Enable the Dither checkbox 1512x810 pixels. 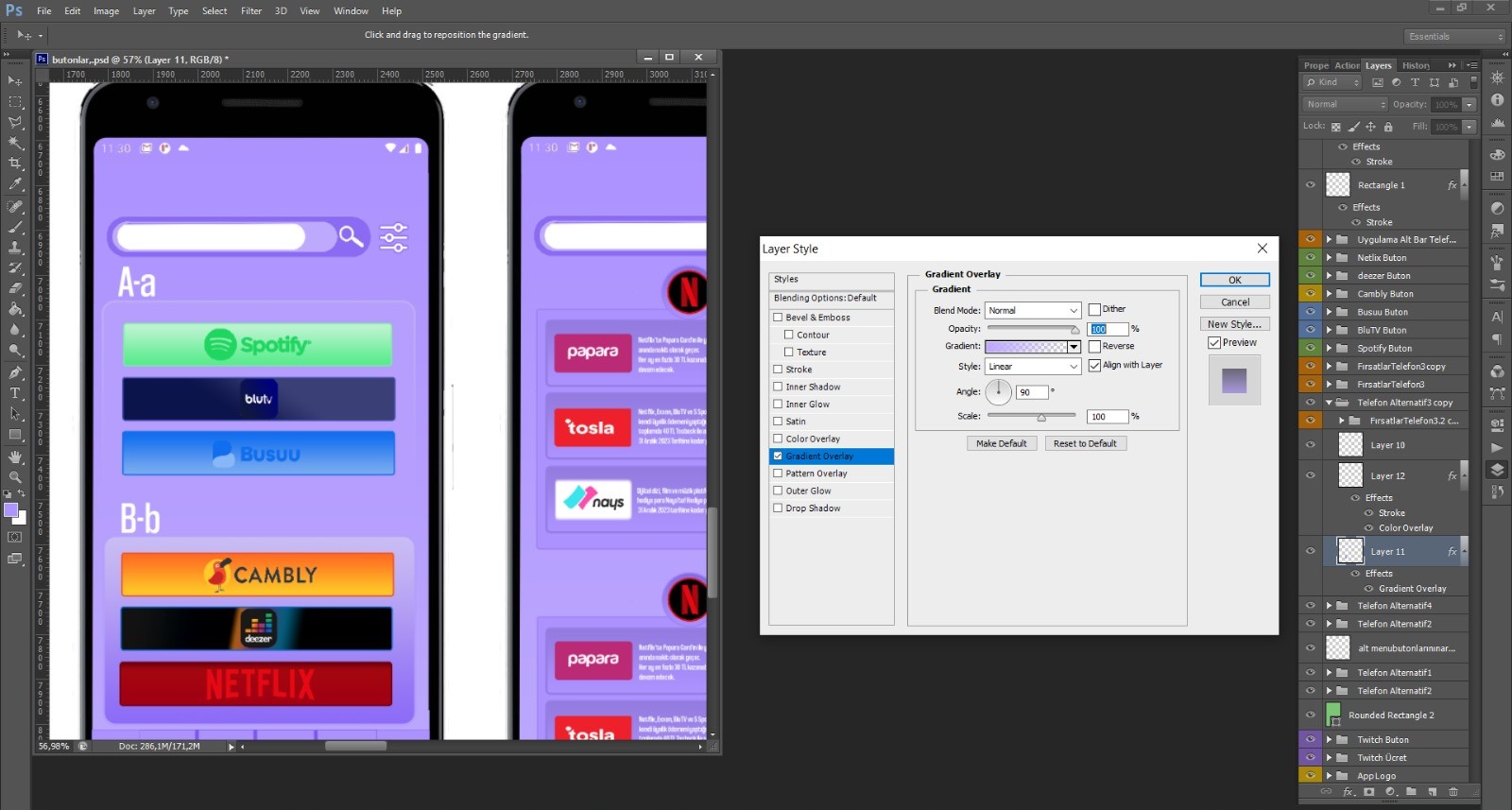coord(1094,309)
